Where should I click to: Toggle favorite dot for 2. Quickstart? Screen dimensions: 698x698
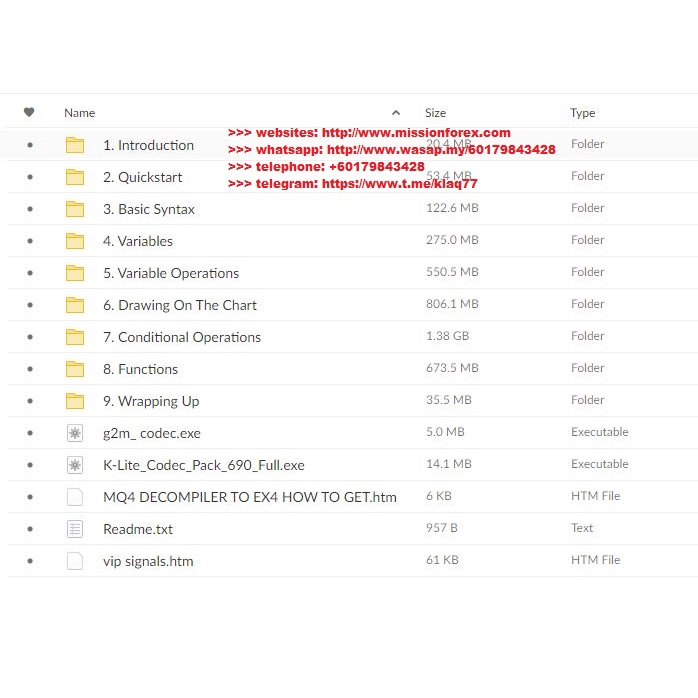tap(29, 177)
